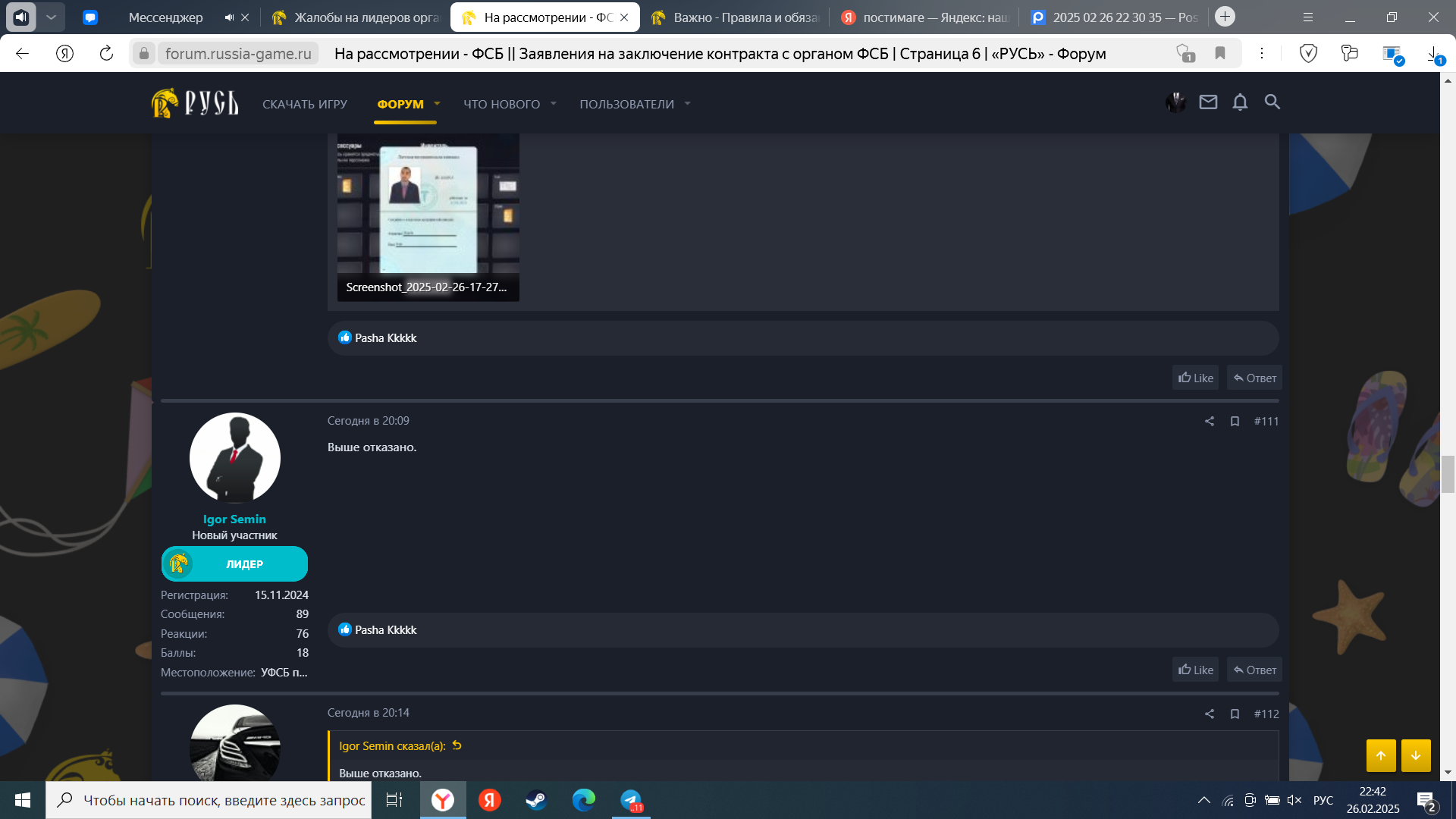The image size is (1456, 819).
Task: Open notifications bell icon in forum header
Action: [x=1240, y=102]
